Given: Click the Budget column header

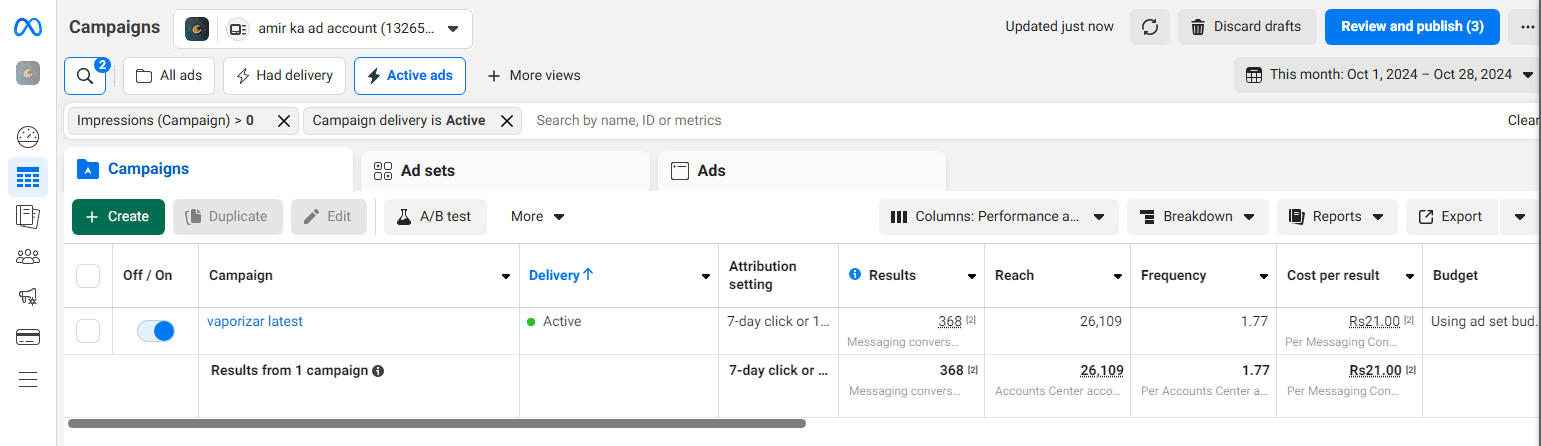Looking at the screenshot, I should pyautogui.click(x=1455, y=276).
